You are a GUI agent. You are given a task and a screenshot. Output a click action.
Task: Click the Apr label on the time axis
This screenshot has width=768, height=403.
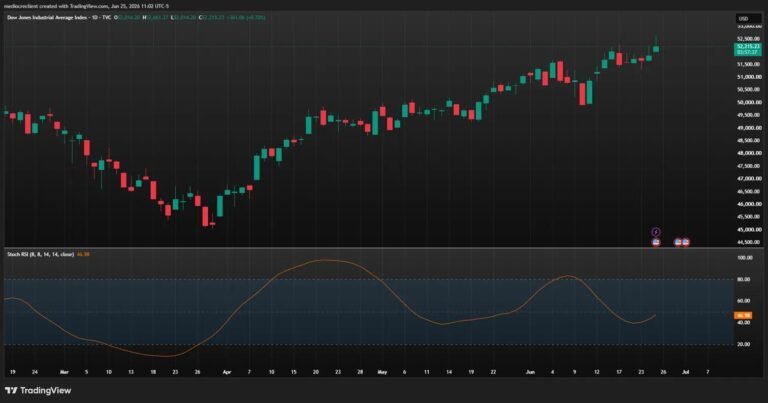coord(227,372)
